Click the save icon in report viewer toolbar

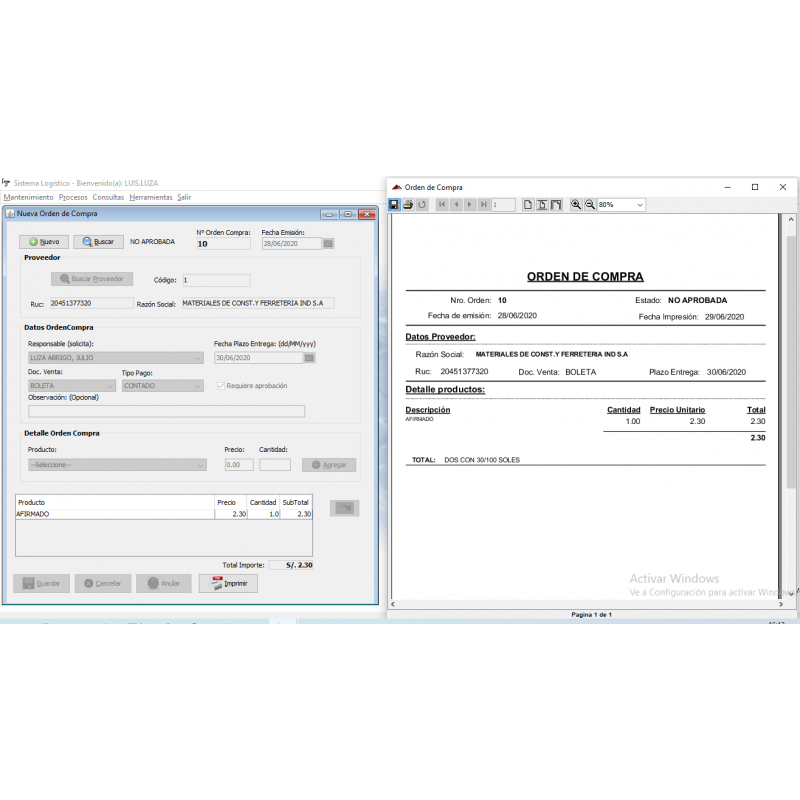pos(395,205)
